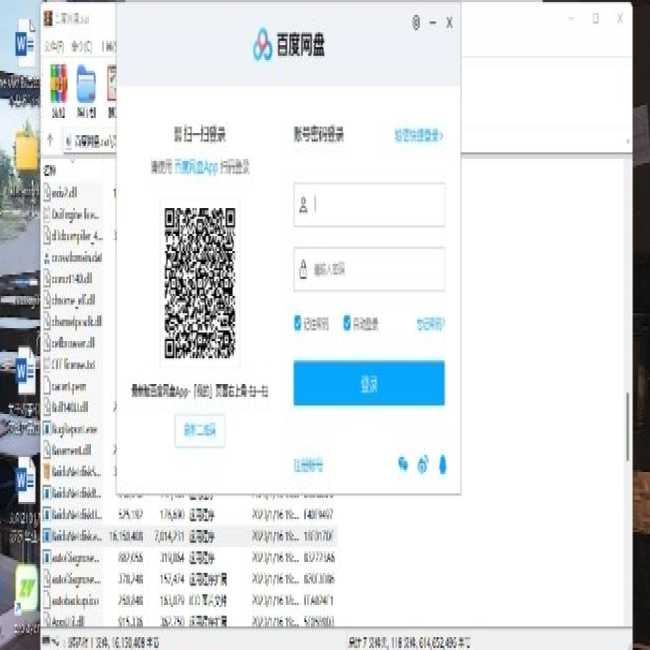
Task: Select the highlighted row sized 16,150,408
Action: tap(189, 536)
